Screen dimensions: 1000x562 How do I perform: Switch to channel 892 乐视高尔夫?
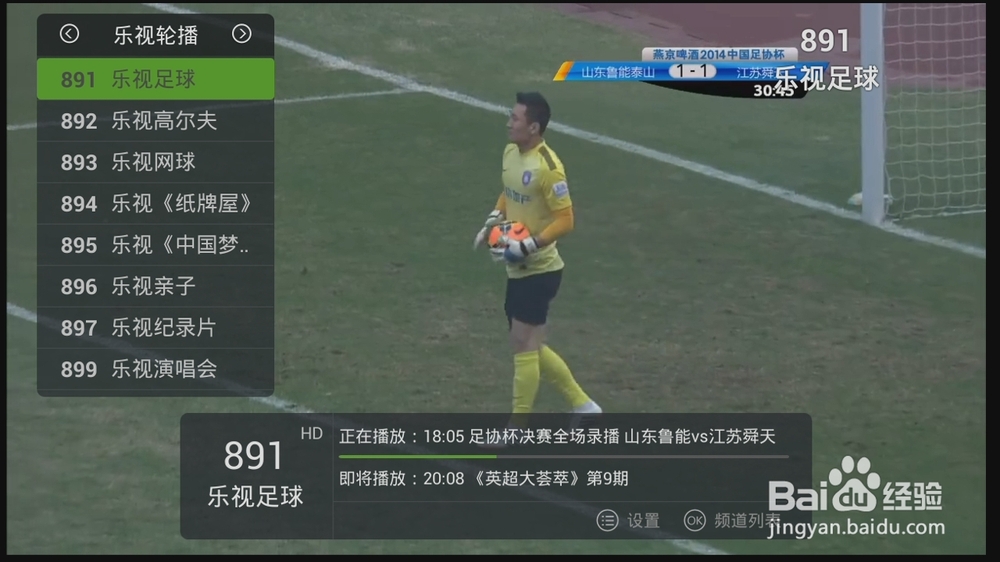pos(156,121)
